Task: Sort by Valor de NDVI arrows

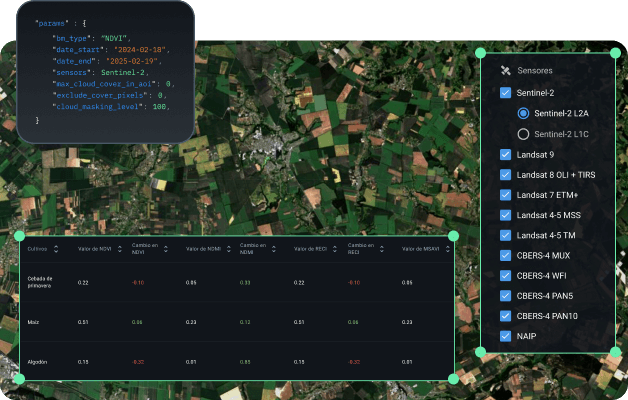Action: (119, 249)
